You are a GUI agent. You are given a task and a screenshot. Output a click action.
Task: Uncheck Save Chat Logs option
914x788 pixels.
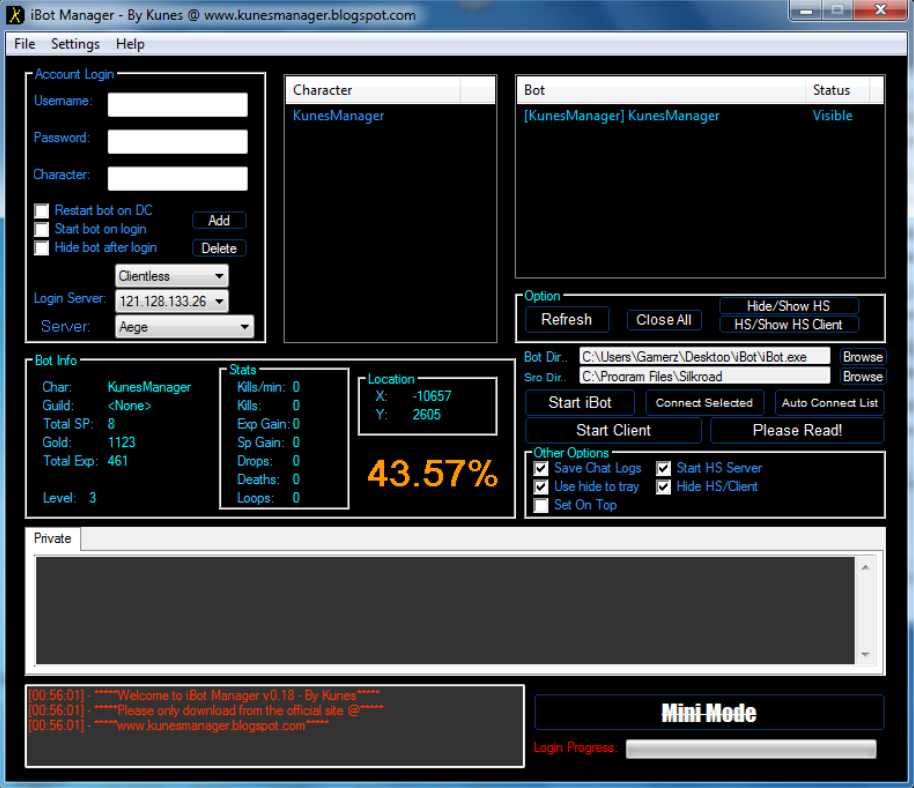point(541,468)
